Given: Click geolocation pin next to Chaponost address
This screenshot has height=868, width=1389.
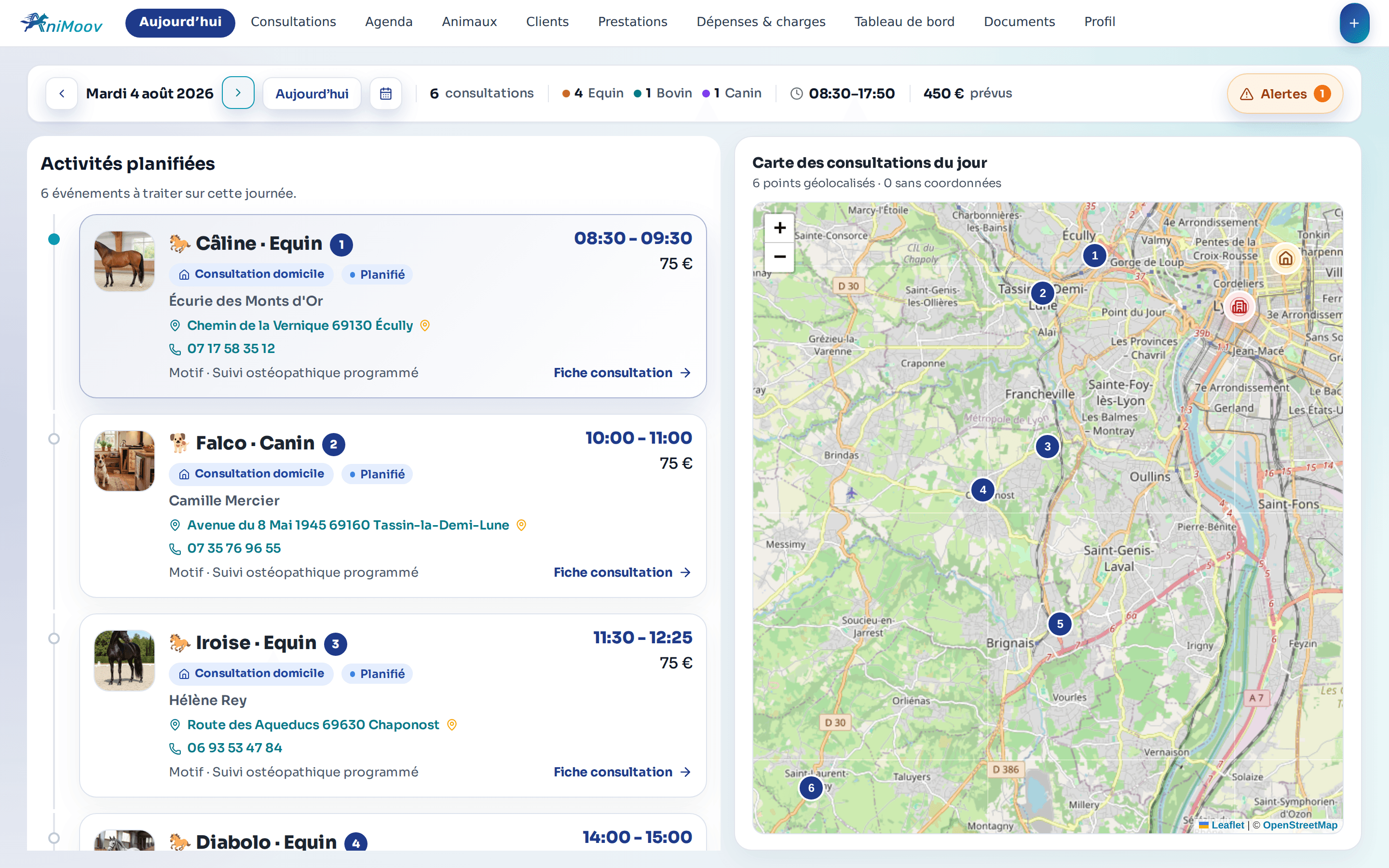Looking at the screenshot, I should (x=452, y=725).
